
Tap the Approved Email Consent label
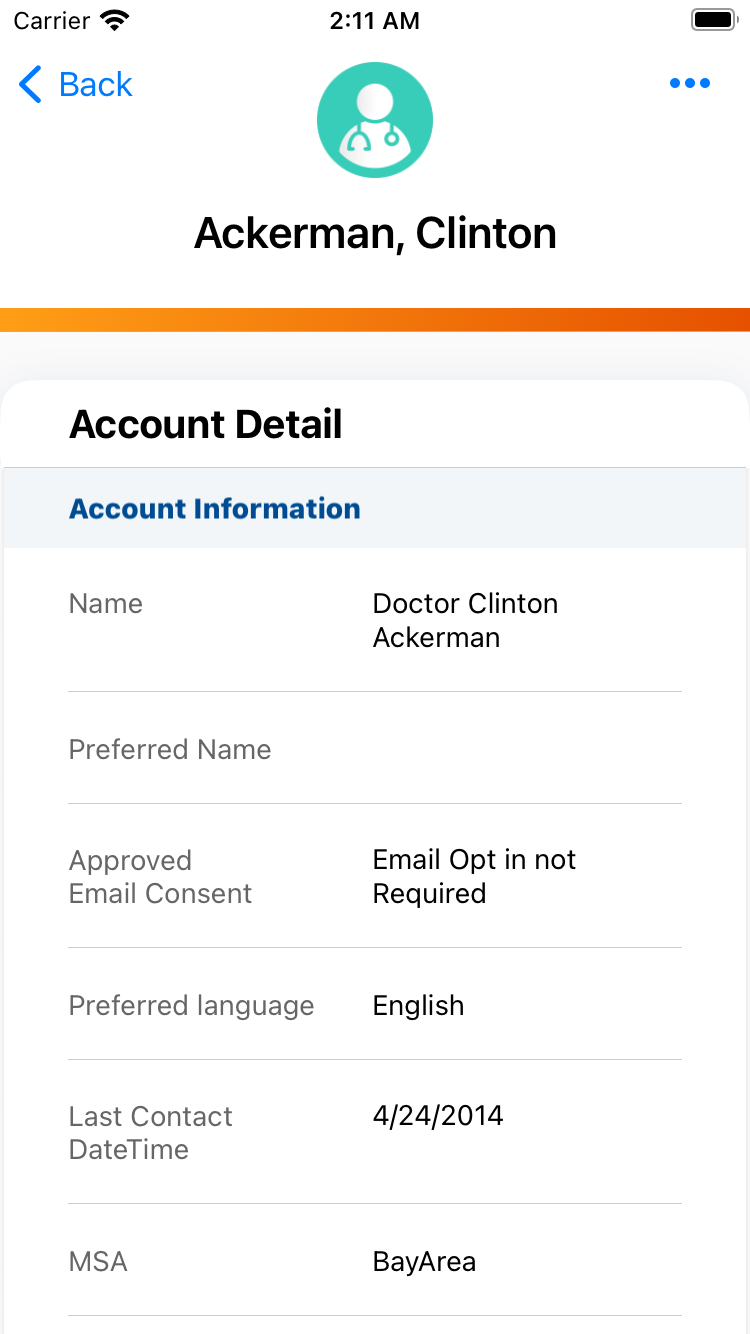160,877
